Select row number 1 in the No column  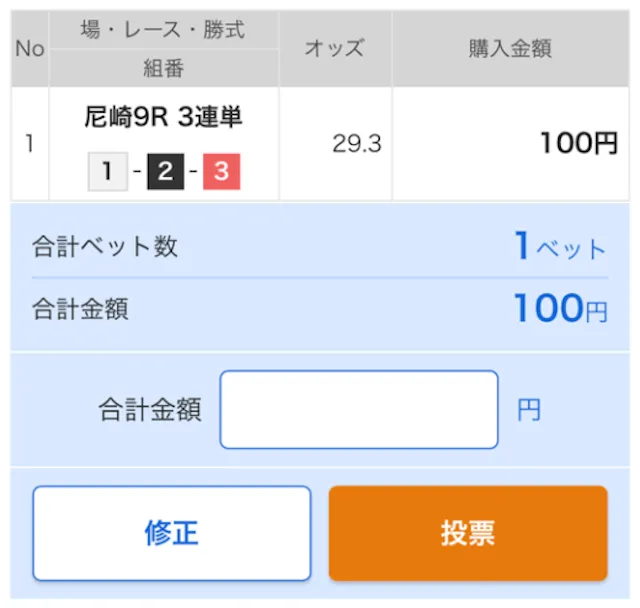(x=30, y=144)
